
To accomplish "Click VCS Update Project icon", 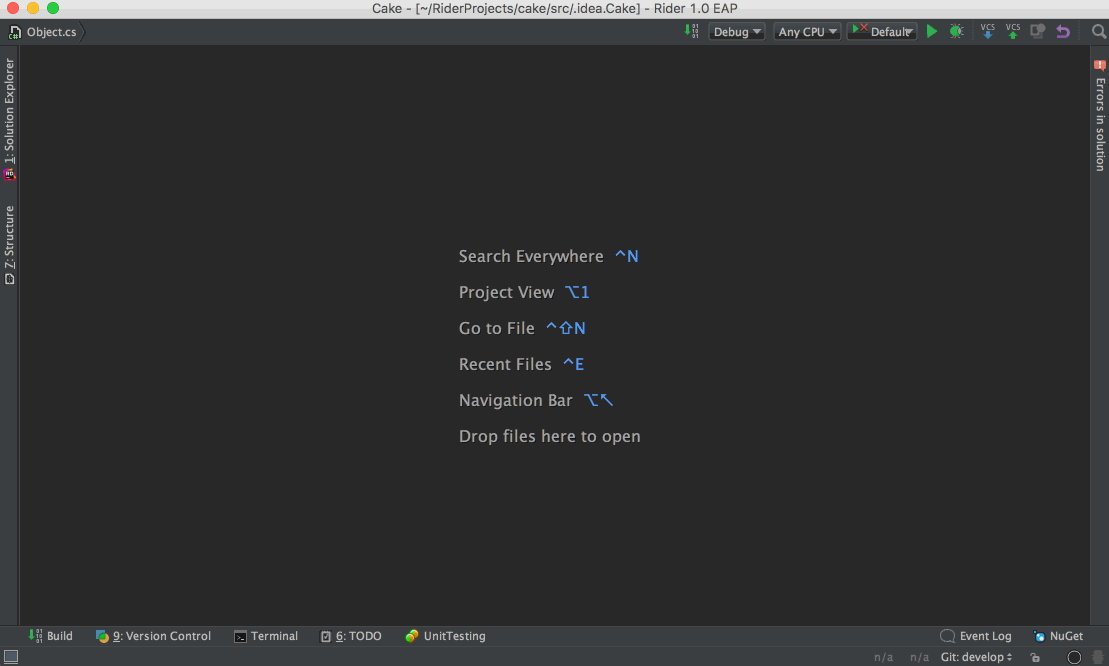I will (x=987, y=31).
